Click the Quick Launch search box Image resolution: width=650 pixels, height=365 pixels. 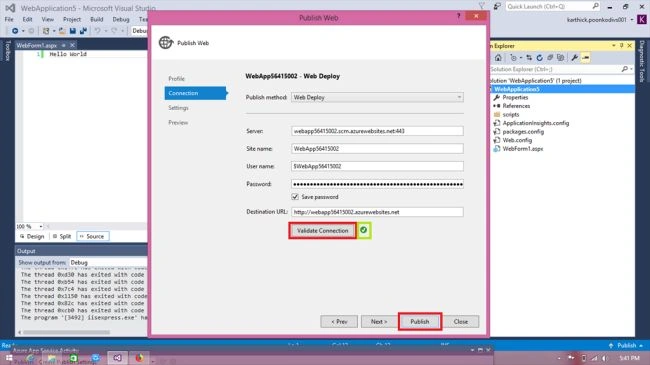tap(553, 6)
